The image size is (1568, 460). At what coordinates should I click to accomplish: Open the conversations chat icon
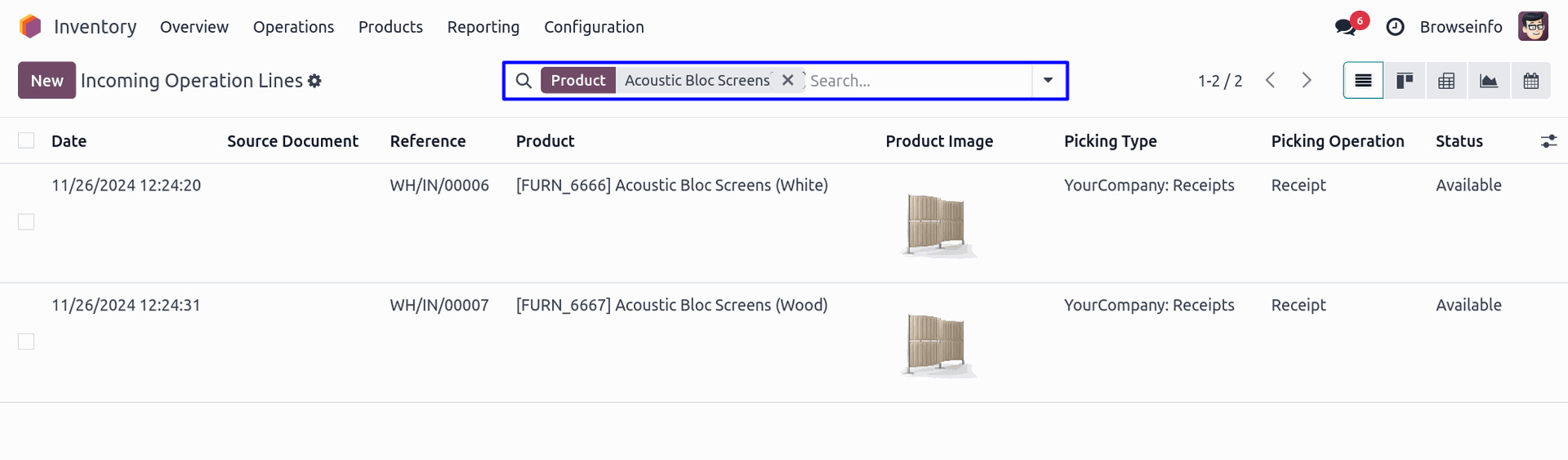point(1345,27)
